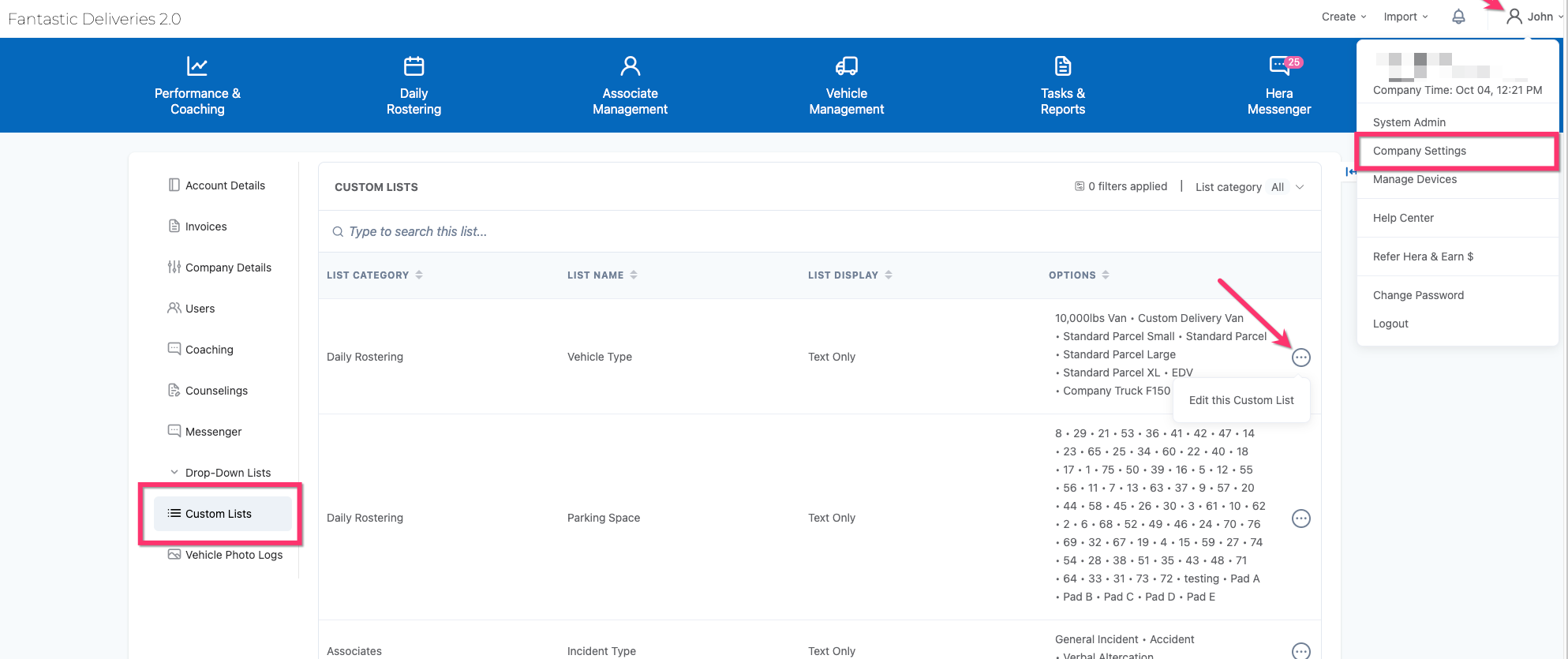Image resolution: width=1568 pixels, height=659 pixels.
Task: Click the Company Details sliders icon
Action: tap(174, 267)
